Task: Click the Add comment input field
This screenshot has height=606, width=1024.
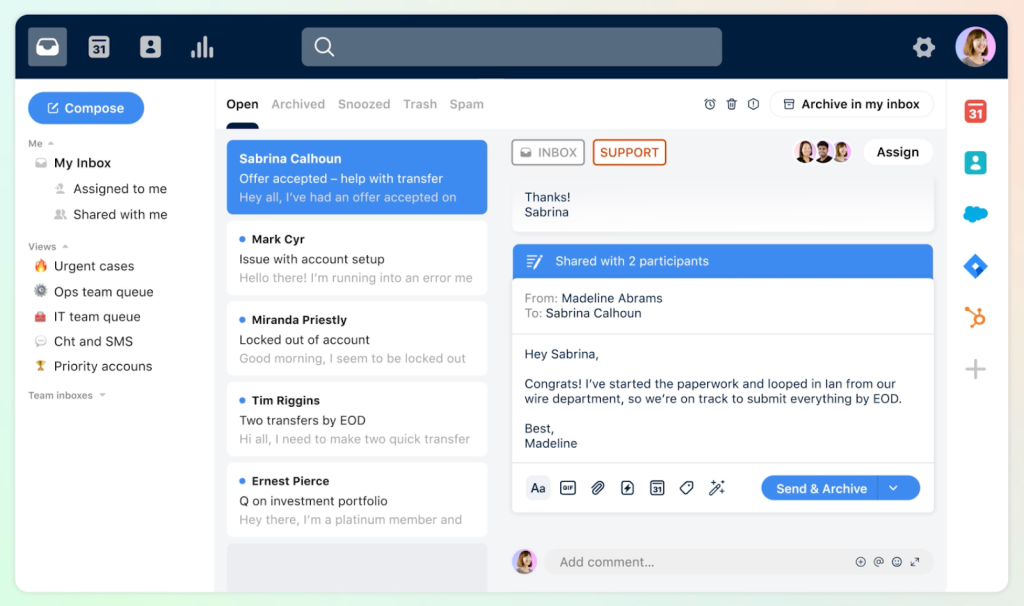Action: pyautogui.click(x=700, y=562)
